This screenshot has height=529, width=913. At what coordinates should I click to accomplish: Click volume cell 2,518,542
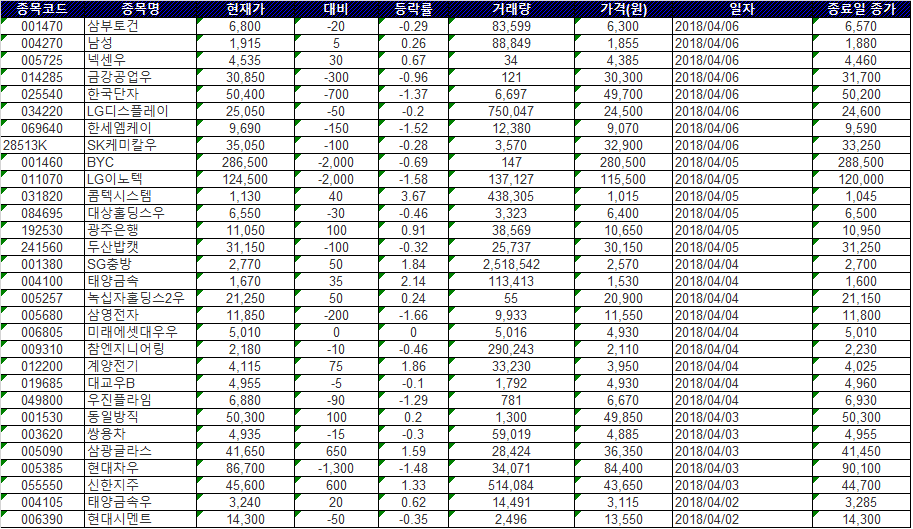pos(511,264)
